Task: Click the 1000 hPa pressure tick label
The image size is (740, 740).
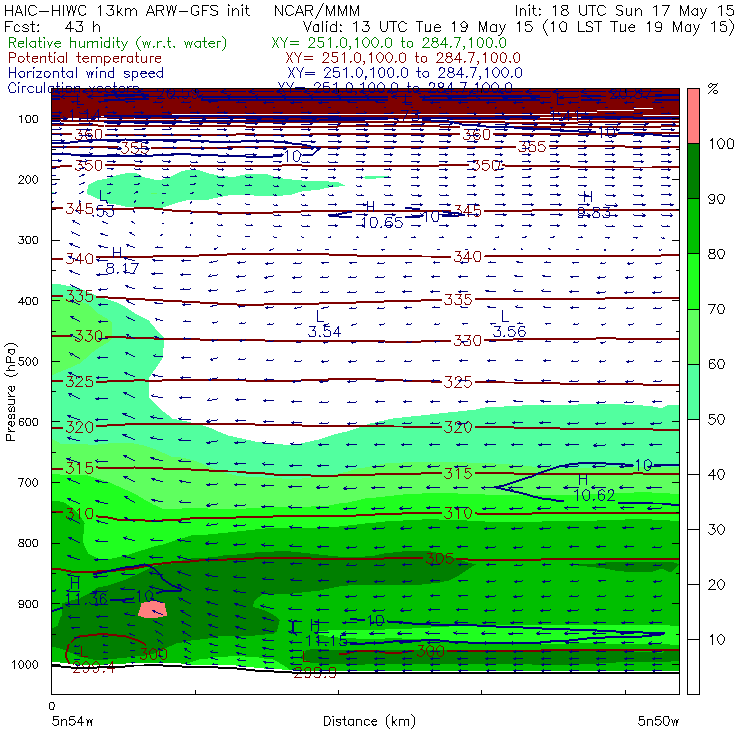Action: point(25,665)
